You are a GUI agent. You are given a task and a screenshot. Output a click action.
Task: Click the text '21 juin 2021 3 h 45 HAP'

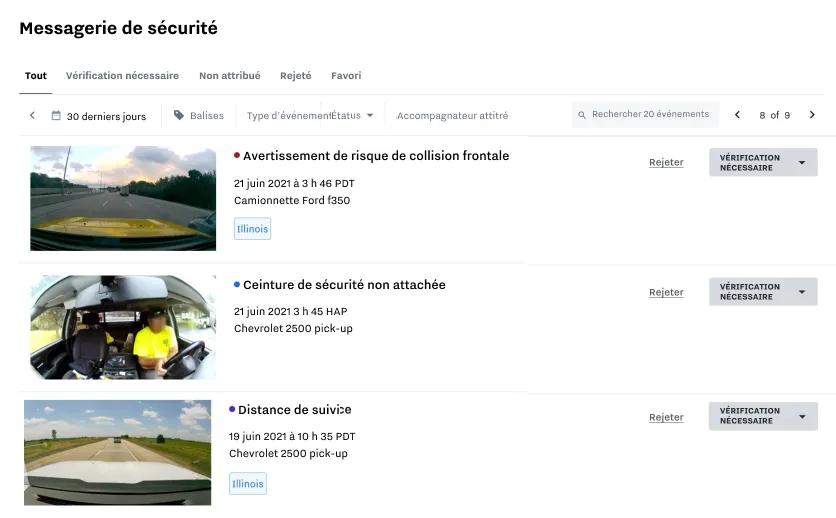click(x=290, y=311)
